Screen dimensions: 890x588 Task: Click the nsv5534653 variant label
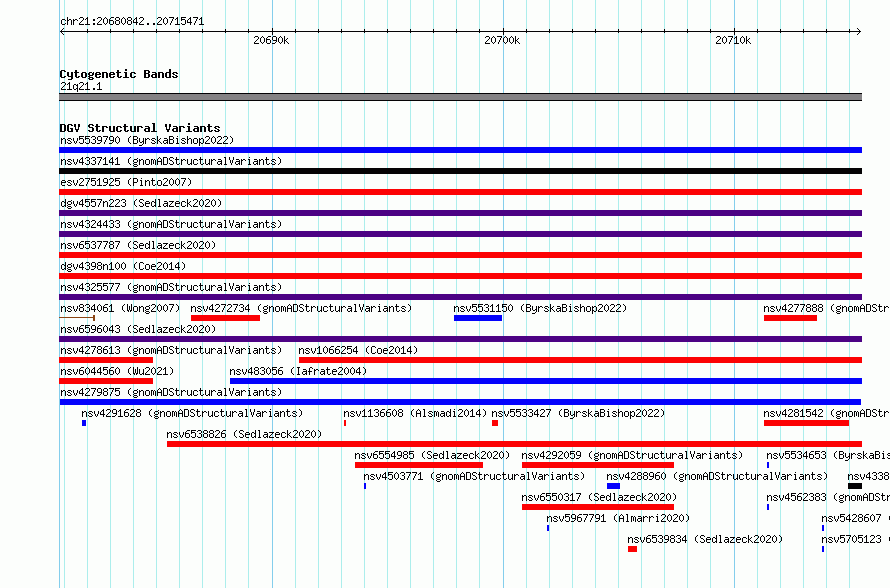pyautogui.click(x=828, y=455)
